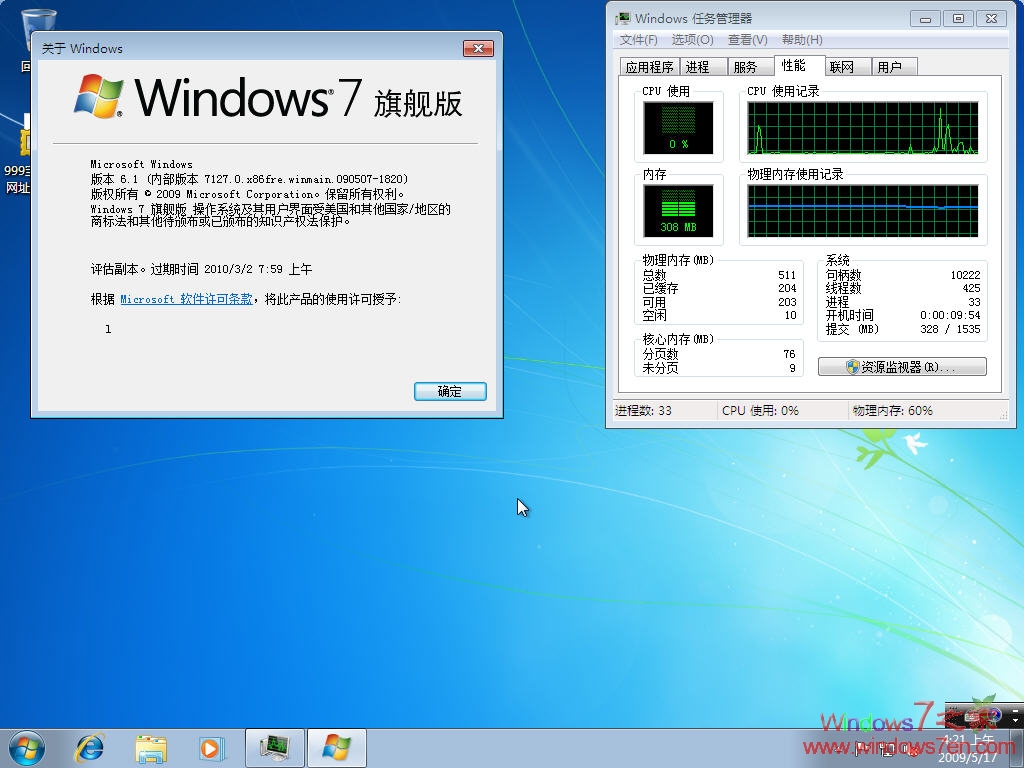Click 确定 to close About Windows dialog
Screen dimensions: 1024x768
449,391
